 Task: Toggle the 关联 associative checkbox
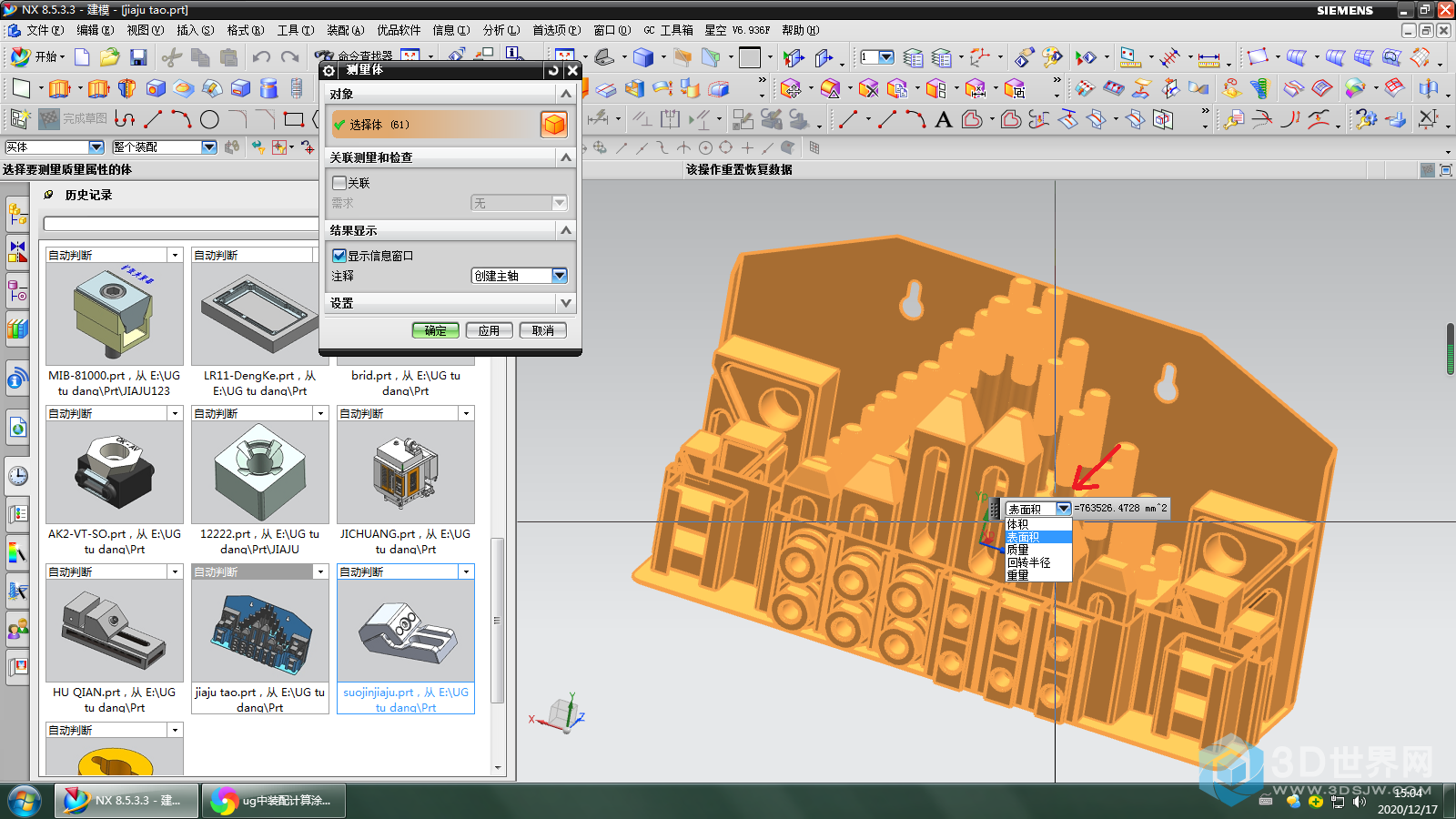(x=339, y=183)
